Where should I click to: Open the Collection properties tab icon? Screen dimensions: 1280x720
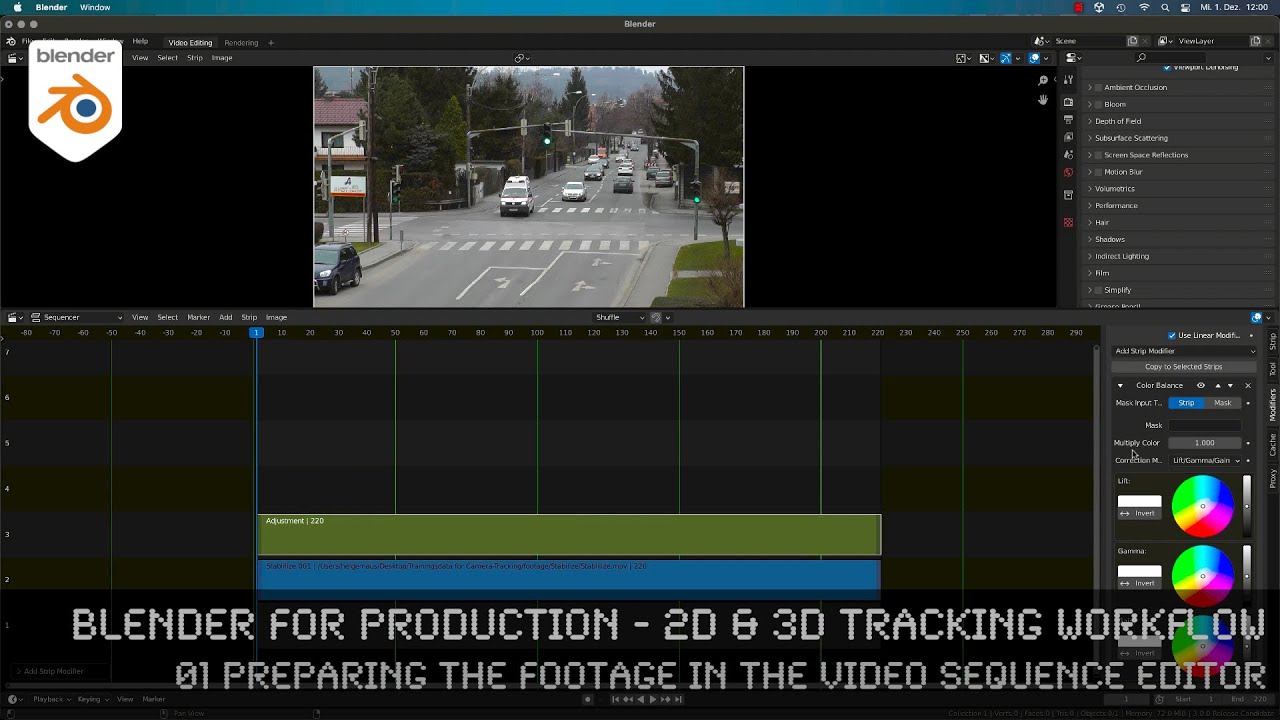1068,195
